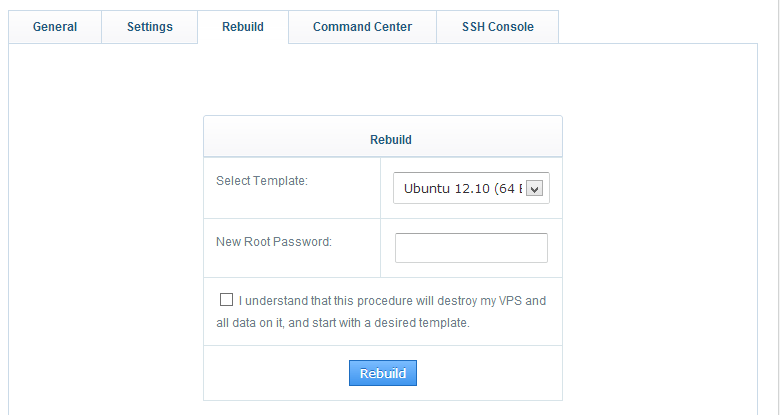
Task: Tick the VPS destroy confirmation checkbox
Action: point(226,300)
